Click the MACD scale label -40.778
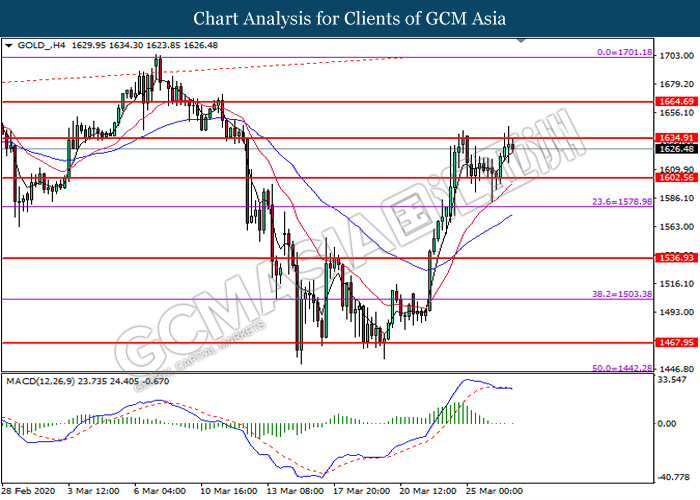The image size is (700, 500). 673,477
